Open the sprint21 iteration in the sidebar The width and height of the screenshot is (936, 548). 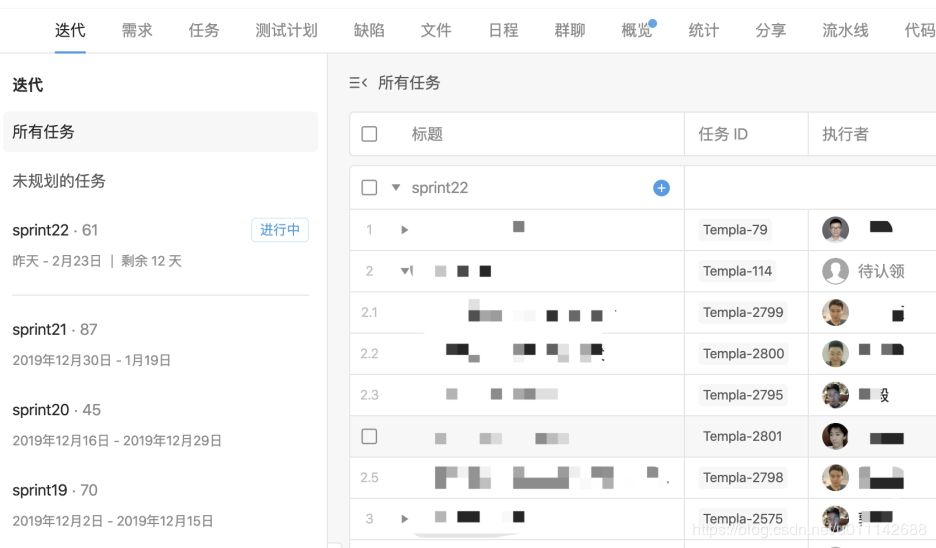click(39, 330)
